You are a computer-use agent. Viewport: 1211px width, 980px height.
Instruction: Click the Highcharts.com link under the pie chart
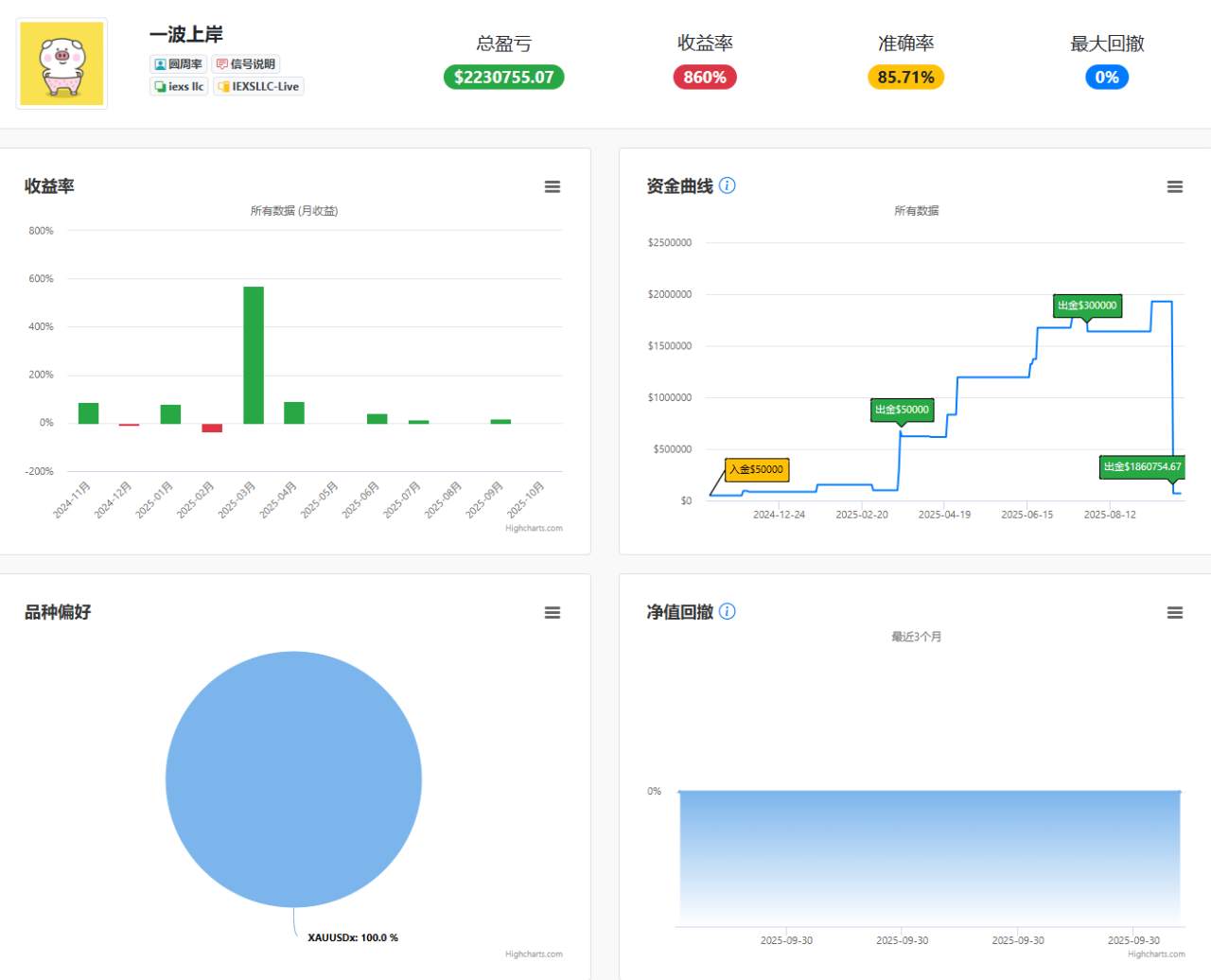(x=533, y=954)
